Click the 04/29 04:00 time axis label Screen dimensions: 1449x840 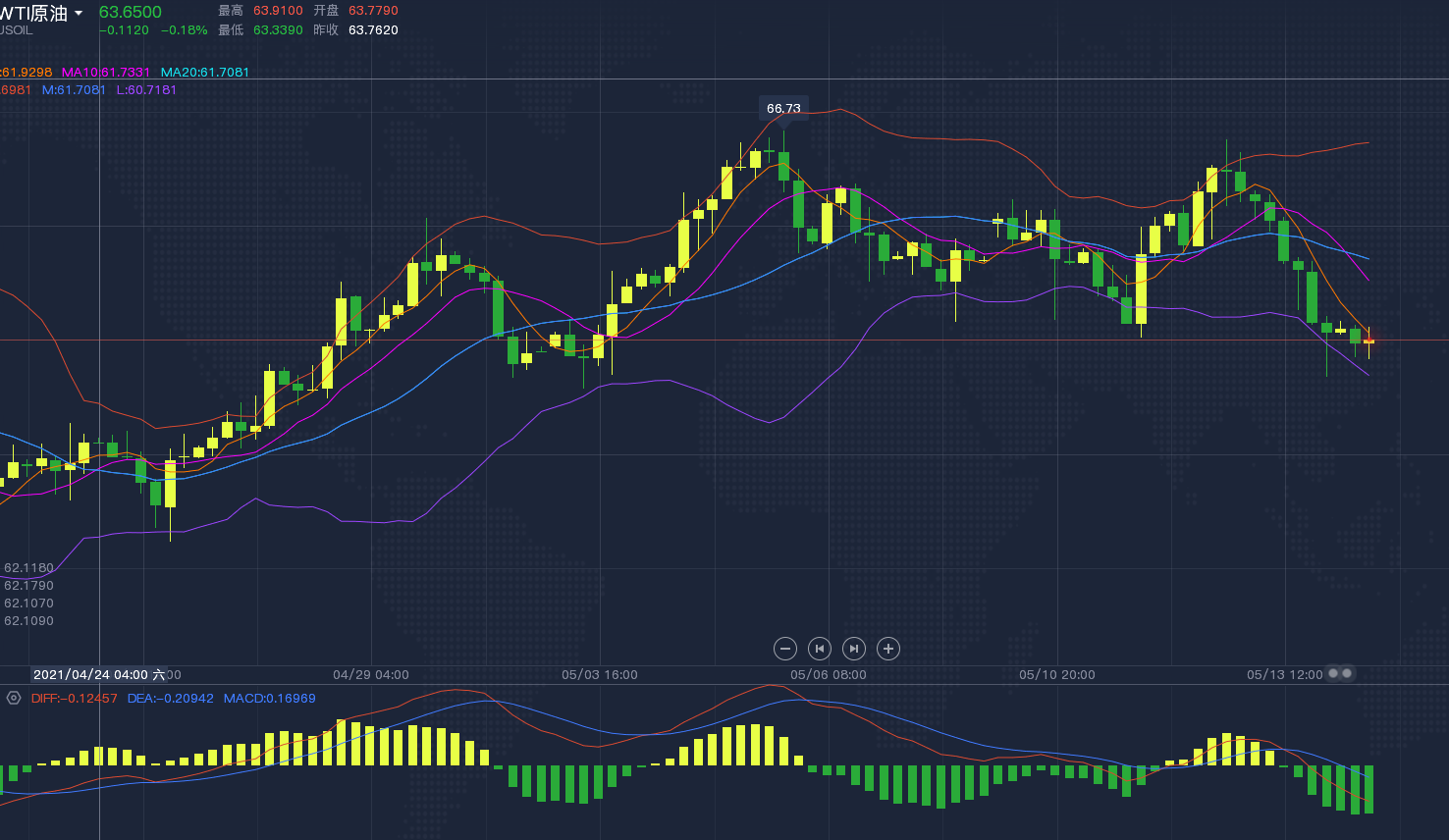pyautogui.click(x=371, y=675)
